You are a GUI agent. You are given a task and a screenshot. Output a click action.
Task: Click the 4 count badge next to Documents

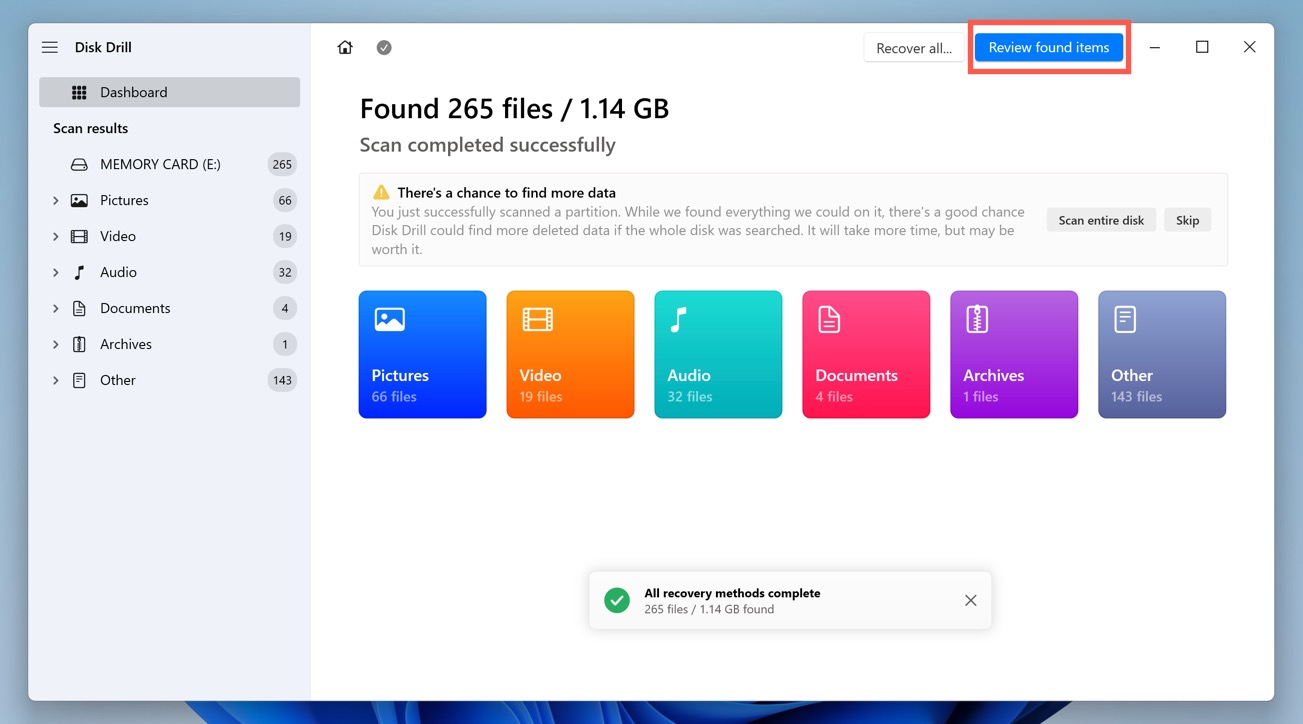pyautogui.click(x=285, y=308)
